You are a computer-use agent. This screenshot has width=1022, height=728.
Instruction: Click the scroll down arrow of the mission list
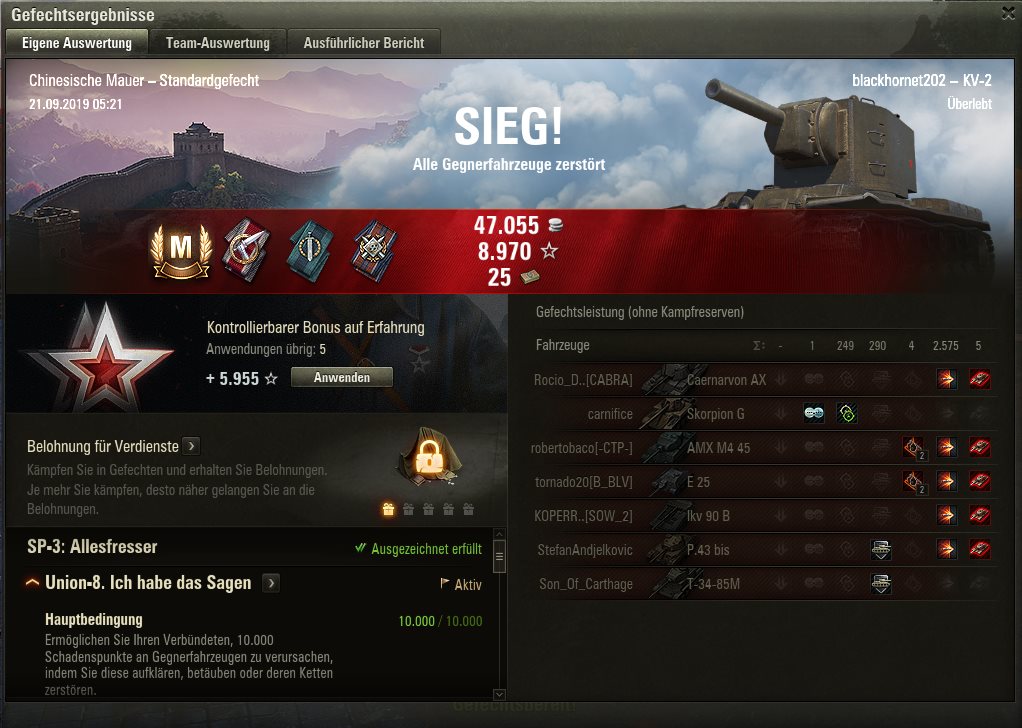(x=499, y=694)
